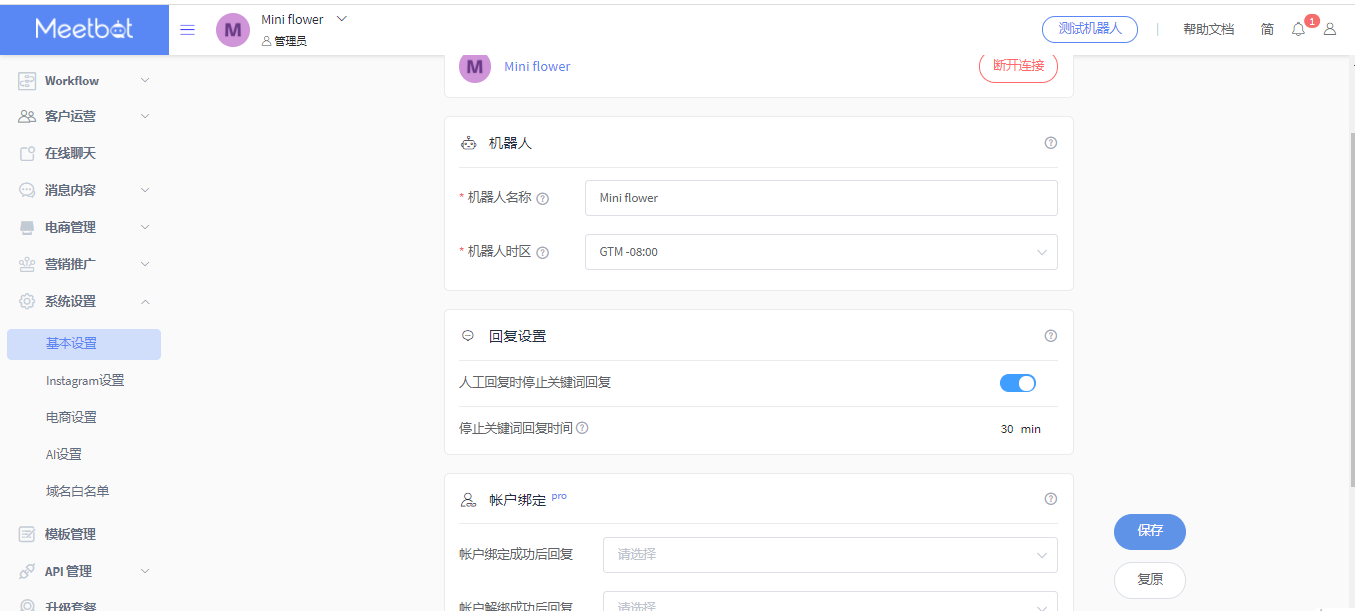This screenshot has width=1355, height=611.
Task: Collapse the 系统设置 menu chevron
Action: click(x=145, y=301)
